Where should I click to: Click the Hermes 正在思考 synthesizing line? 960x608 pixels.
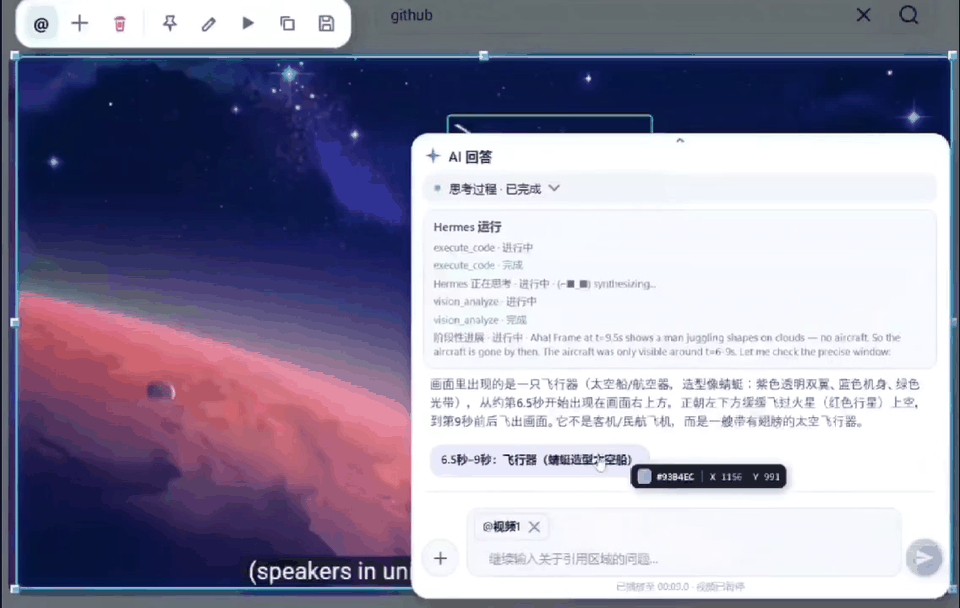click(x=544, y=283)
